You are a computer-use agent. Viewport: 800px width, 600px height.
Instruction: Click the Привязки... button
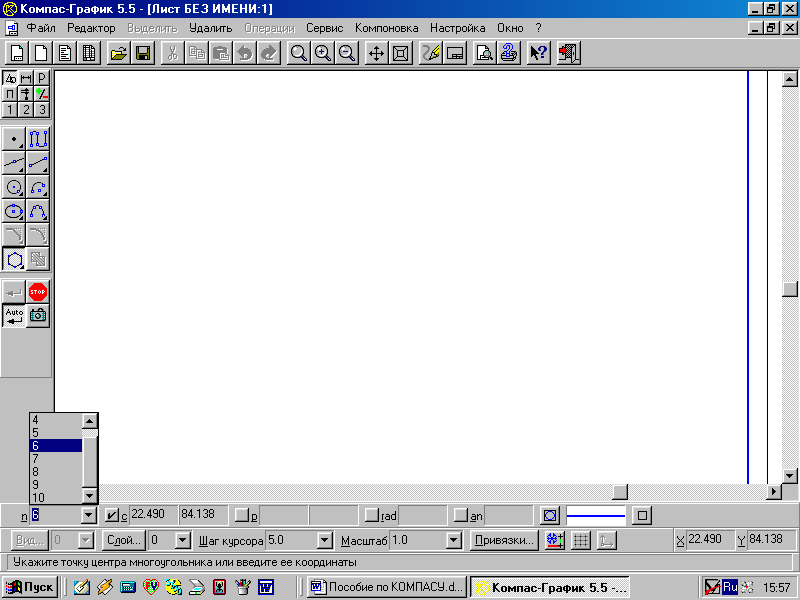tap(504, 540)
